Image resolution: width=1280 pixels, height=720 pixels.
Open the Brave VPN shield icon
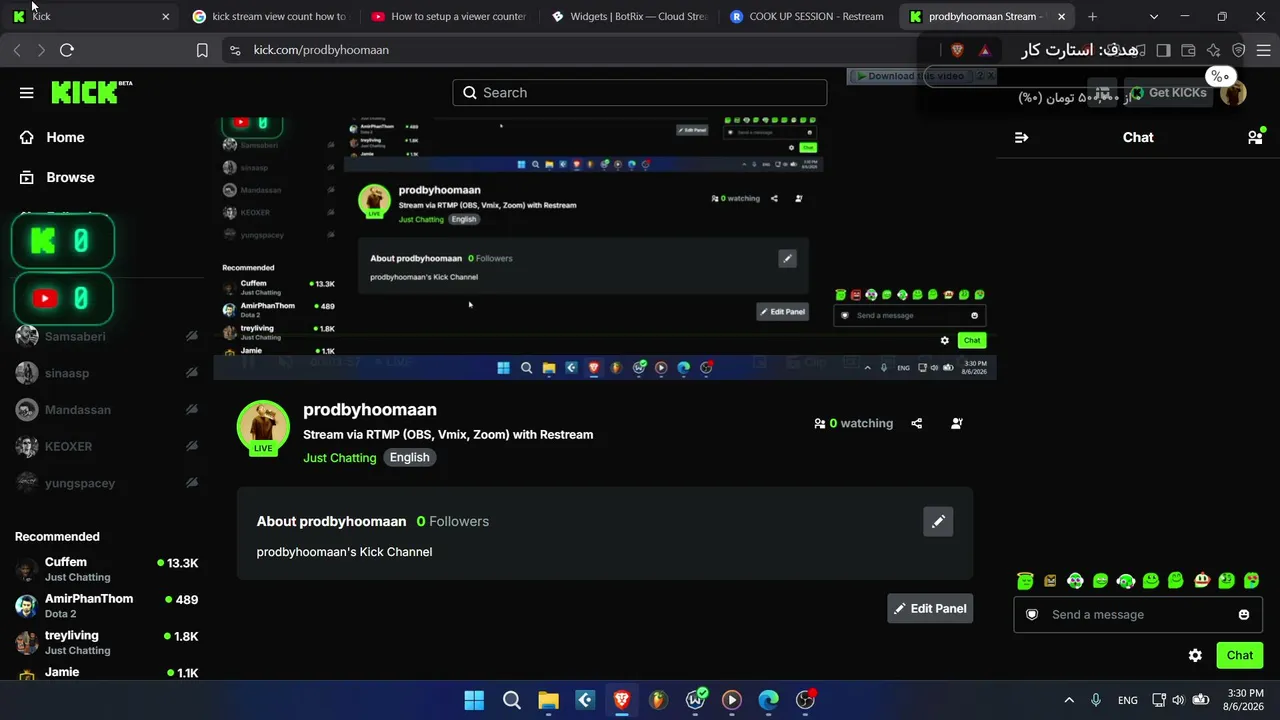[x=1238, y=50]
